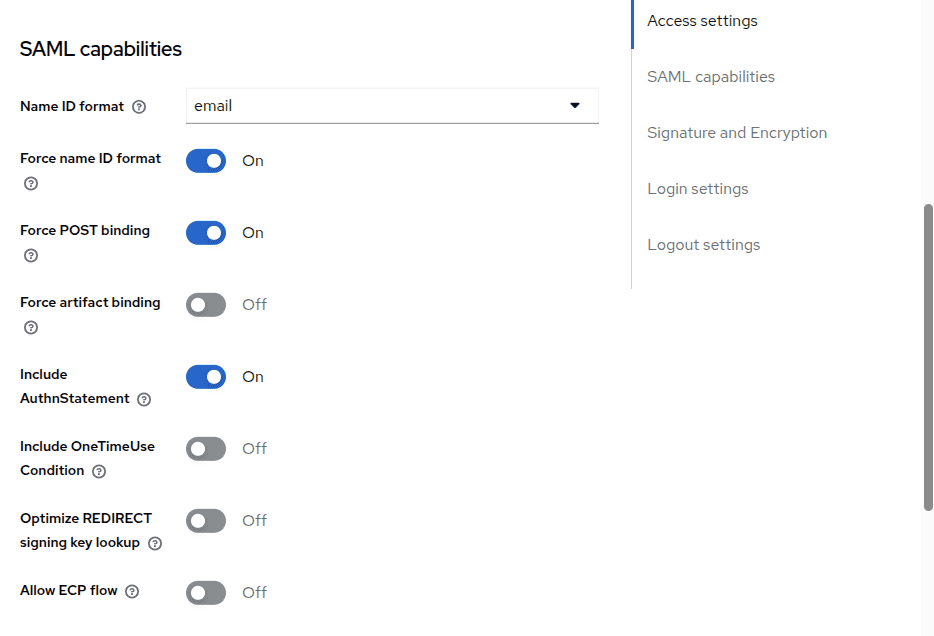Jump to Access settings section
The width and height of the screenshot is (934, 636).
pyautogui.click(x=702, y=21)
